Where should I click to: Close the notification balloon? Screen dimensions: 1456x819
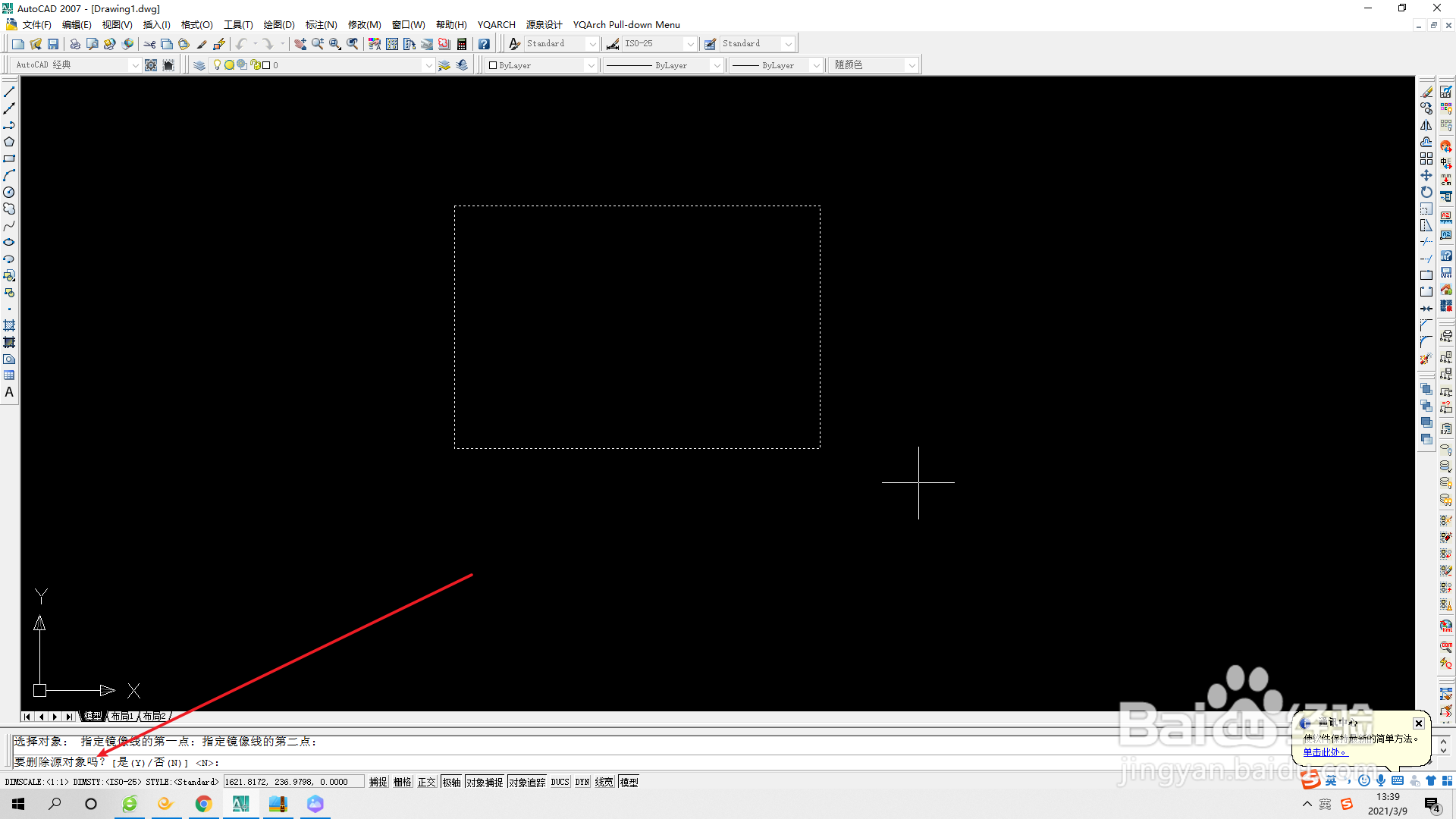[x=1418, y=723]
